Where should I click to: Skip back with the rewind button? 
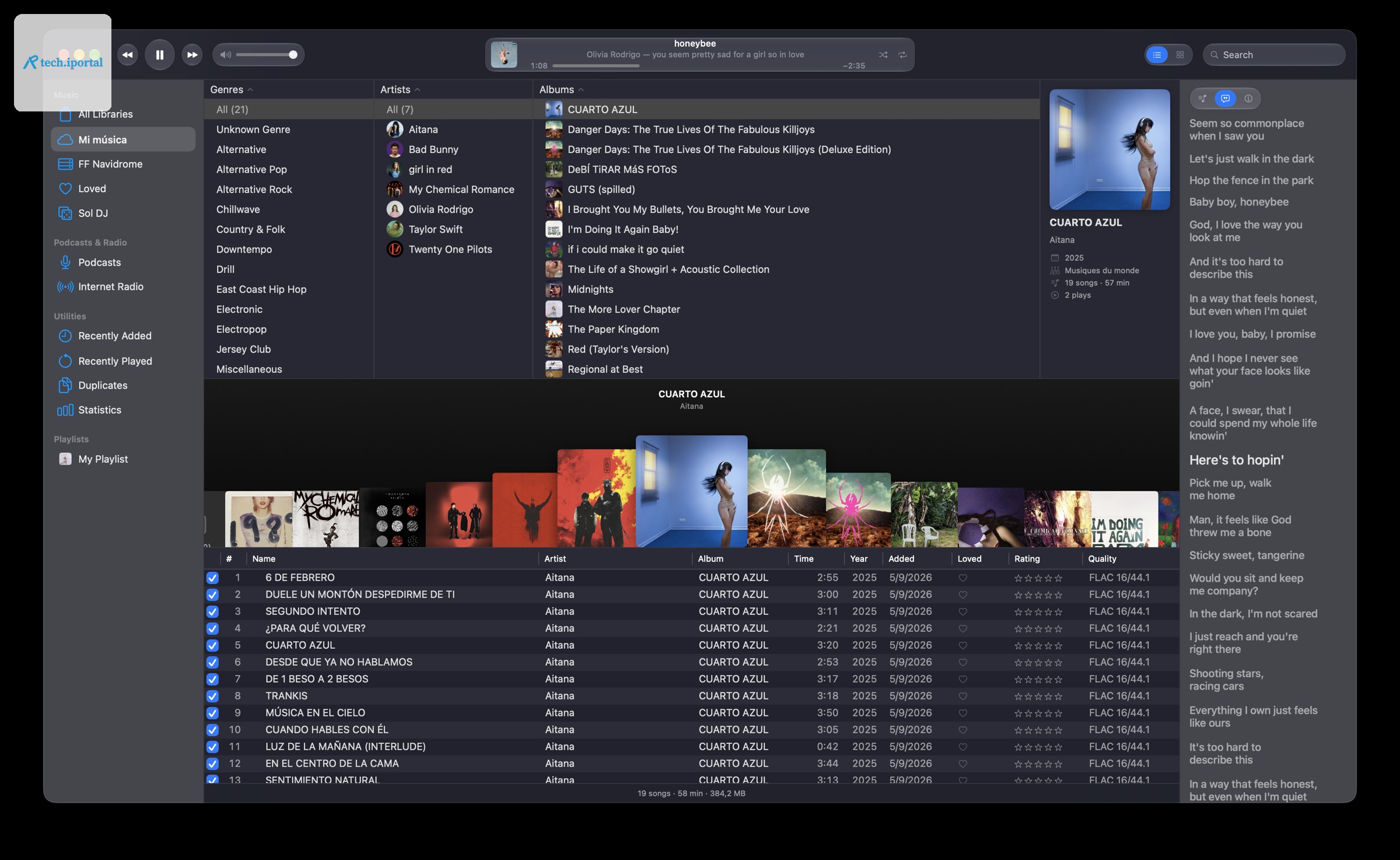coord(127,55)
